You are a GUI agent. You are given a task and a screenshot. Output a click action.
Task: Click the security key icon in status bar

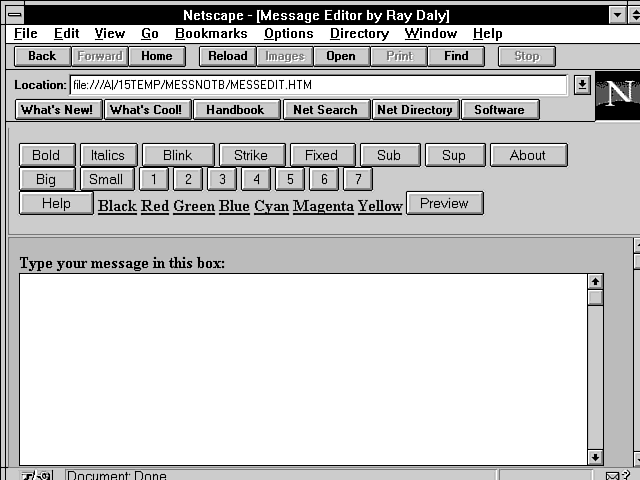[36, 475]
